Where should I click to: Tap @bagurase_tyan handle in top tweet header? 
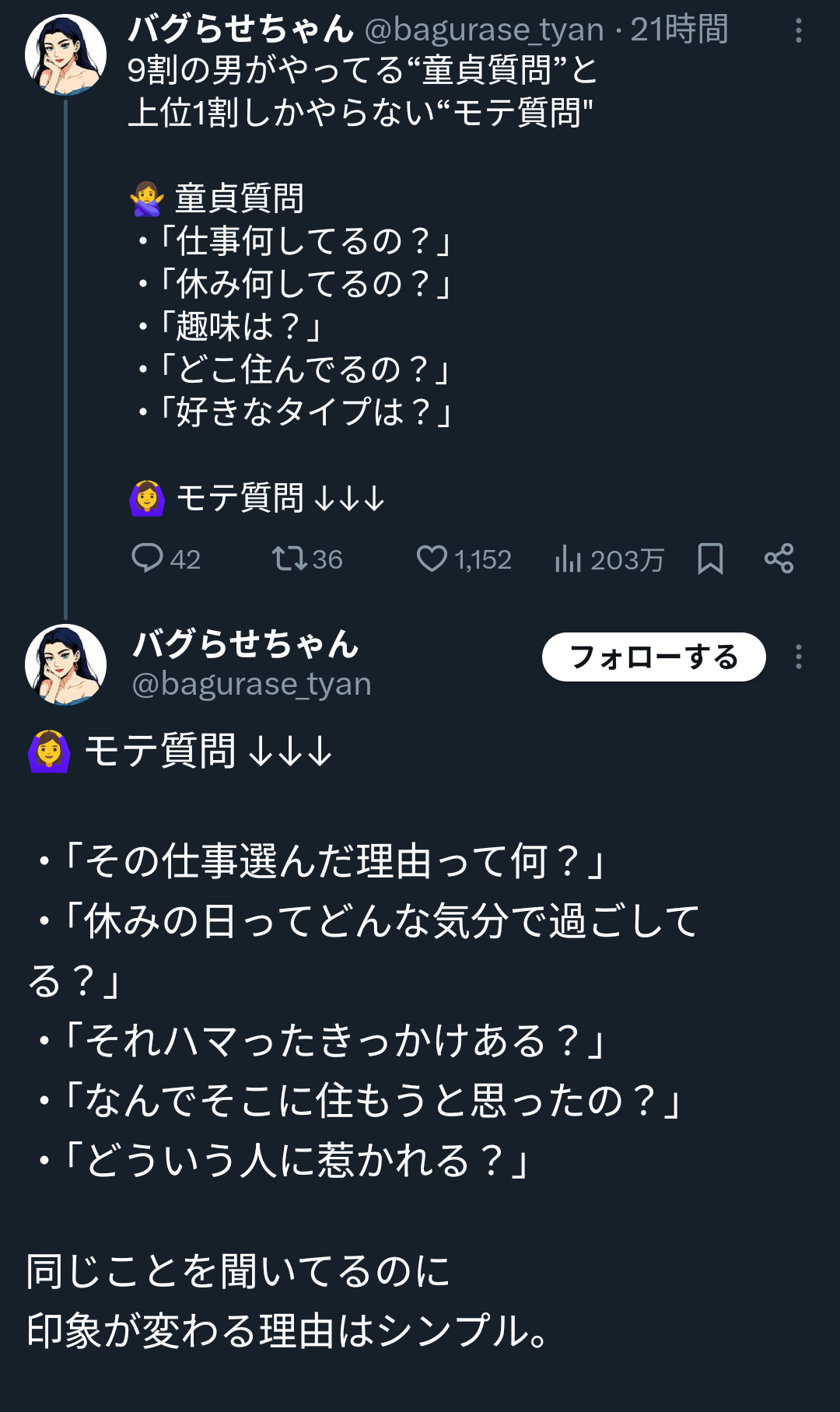click(484, 30)
